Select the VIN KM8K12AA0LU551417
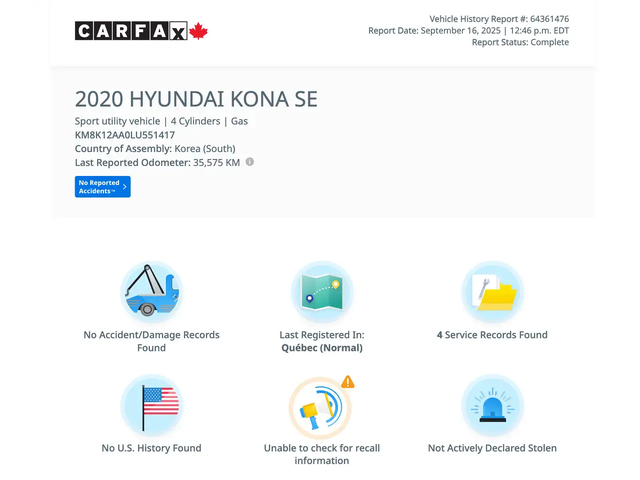This screenshot has height=480, width=640. [125, 135]
